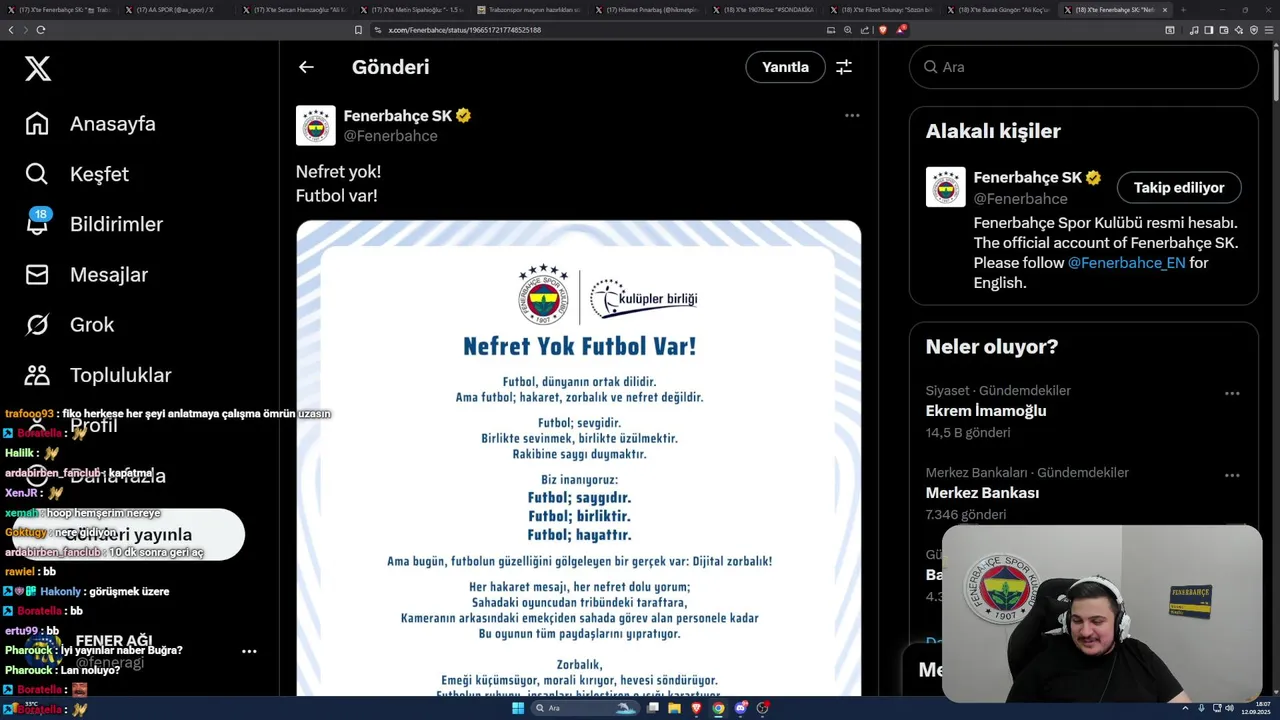Open Discord taskbar icon

(x=741, y=708)
